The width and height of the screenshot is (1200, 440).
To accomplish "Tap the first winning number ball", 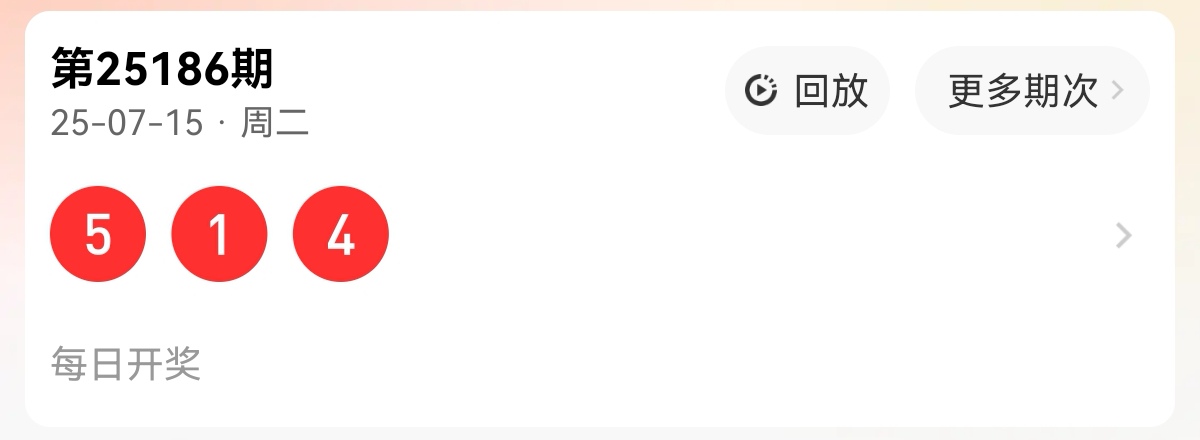I will (x=98, y=235).
